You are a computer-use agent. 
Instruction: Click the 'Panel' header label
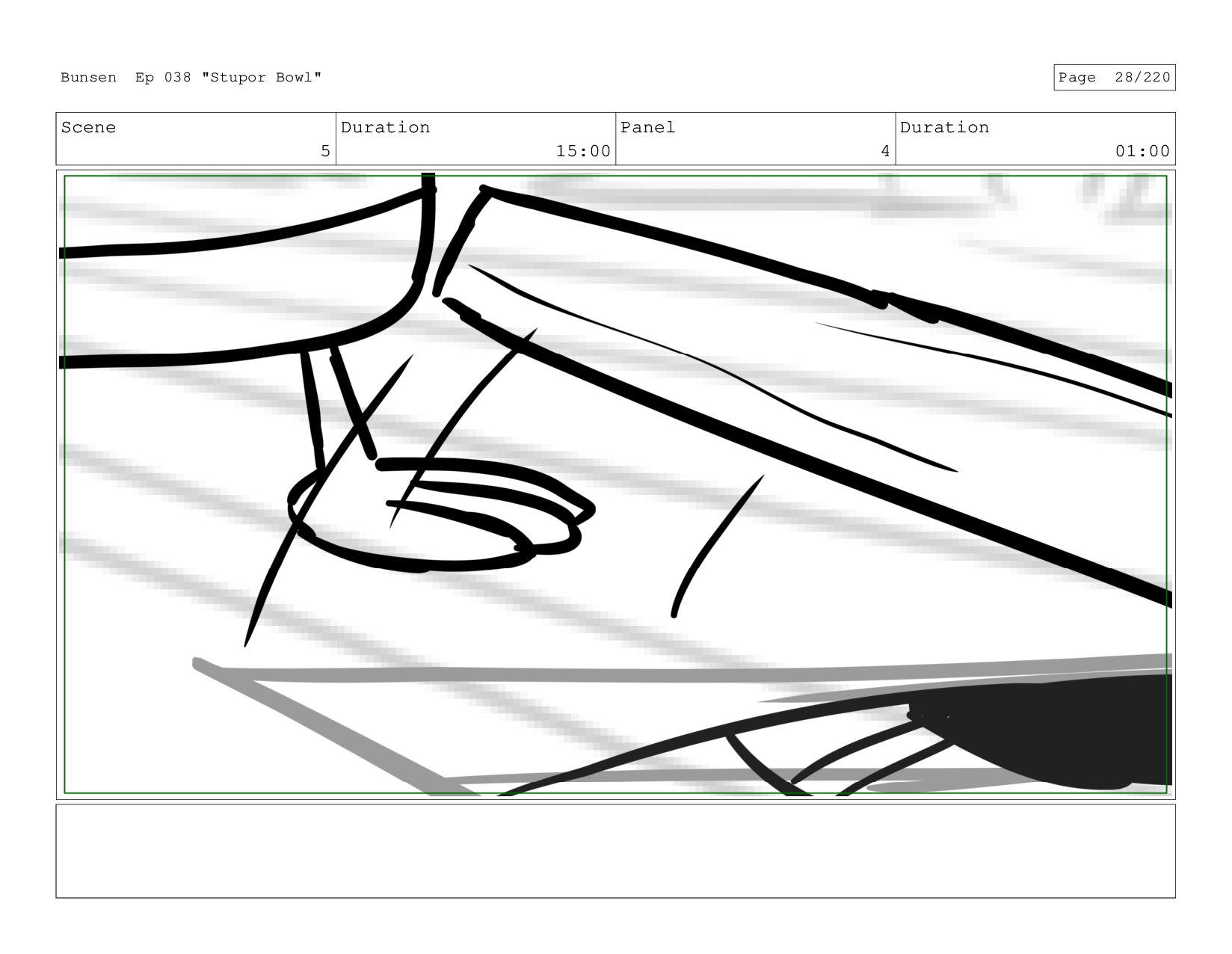pyautogui.click(x=648, y=128)
